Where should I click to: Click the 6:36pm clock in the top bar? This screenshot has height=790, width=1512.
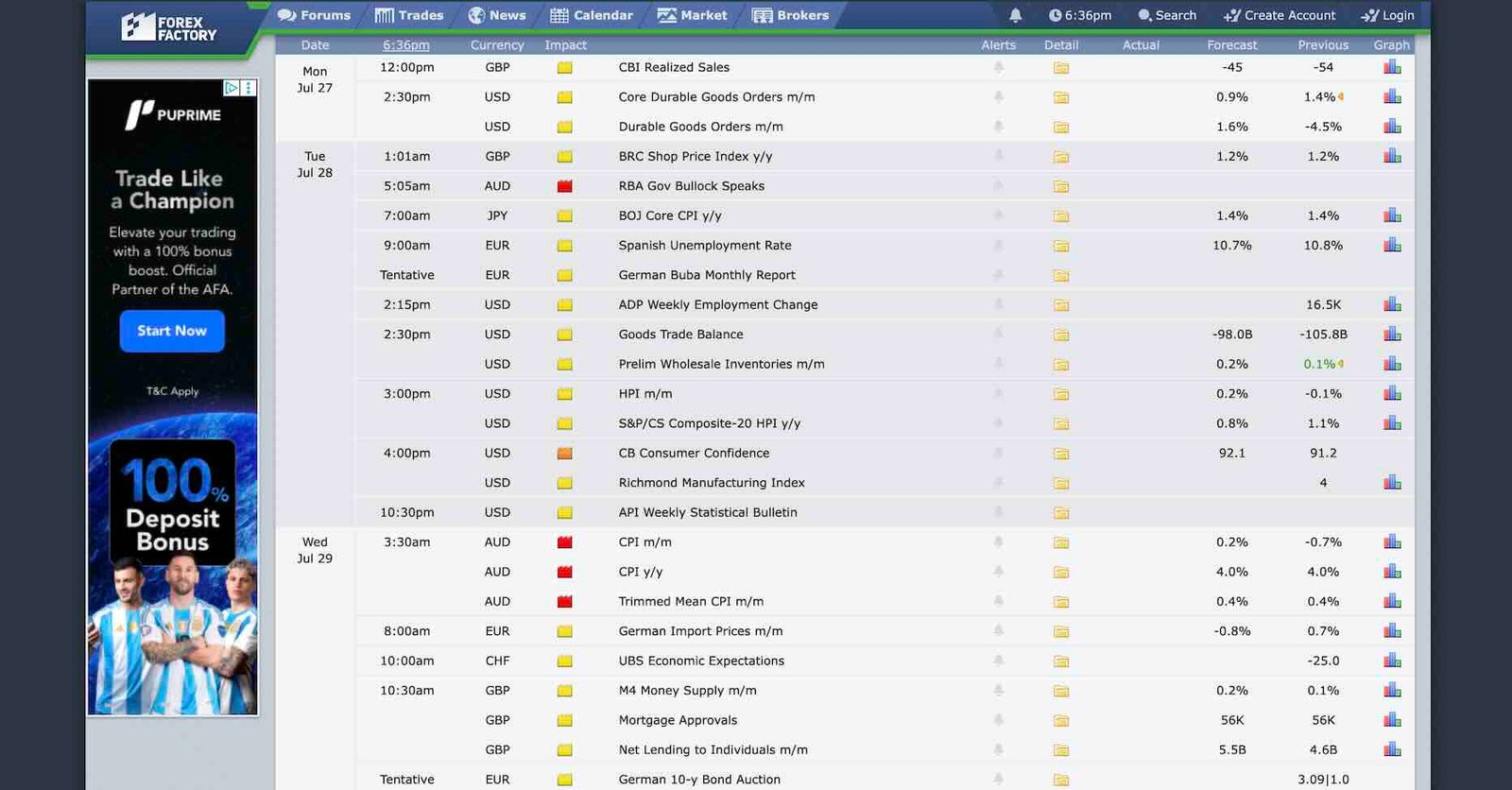(1080, 15)
